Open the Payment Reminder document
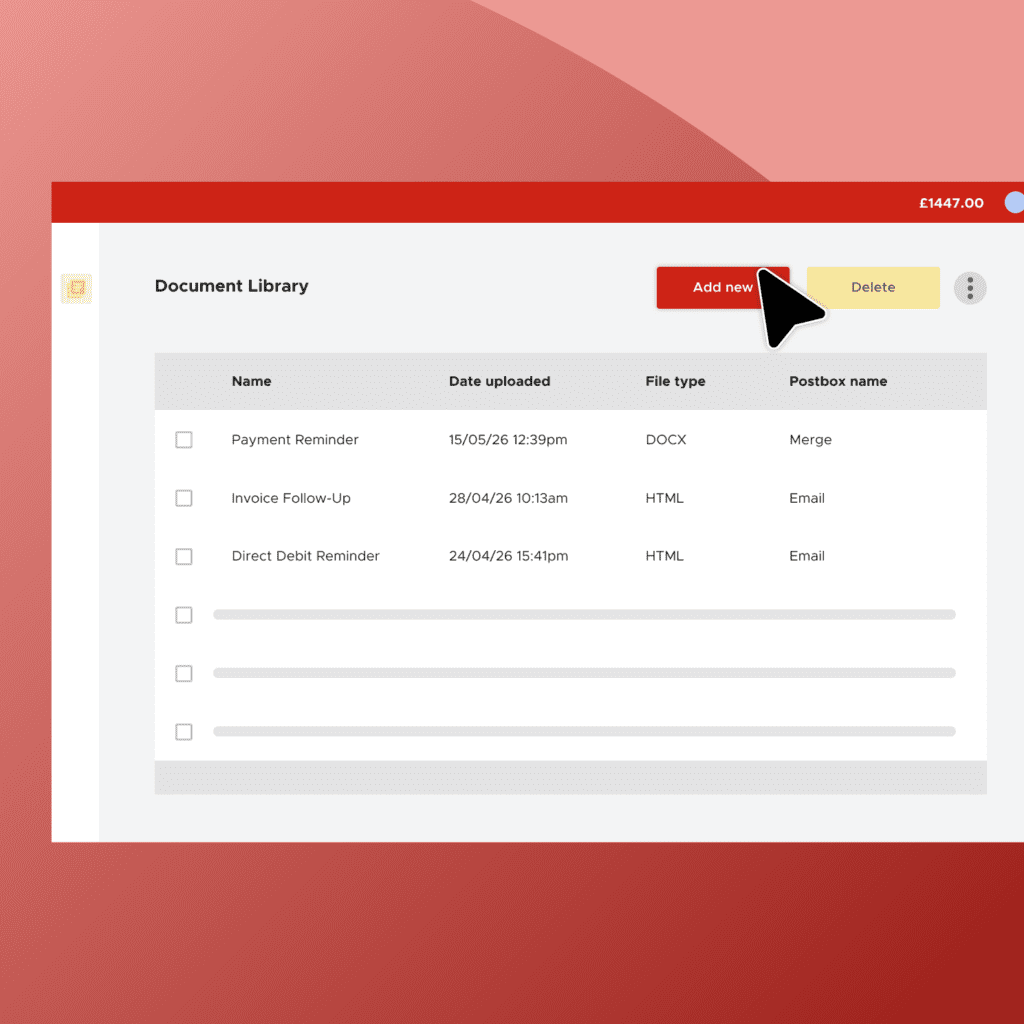 pyautogui.click(x=295, y=440)
